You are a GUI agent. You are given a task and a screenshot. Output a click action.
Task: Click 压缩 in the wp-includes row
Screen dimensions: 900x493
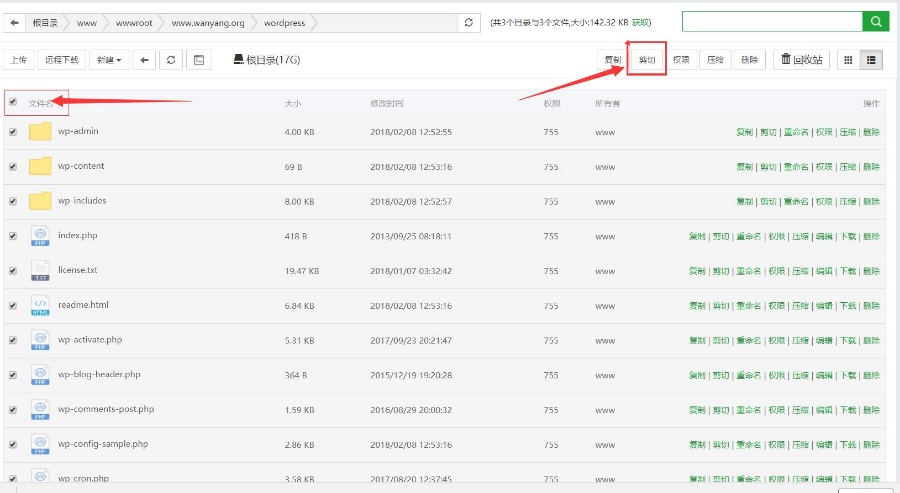(x=848, y=201)
